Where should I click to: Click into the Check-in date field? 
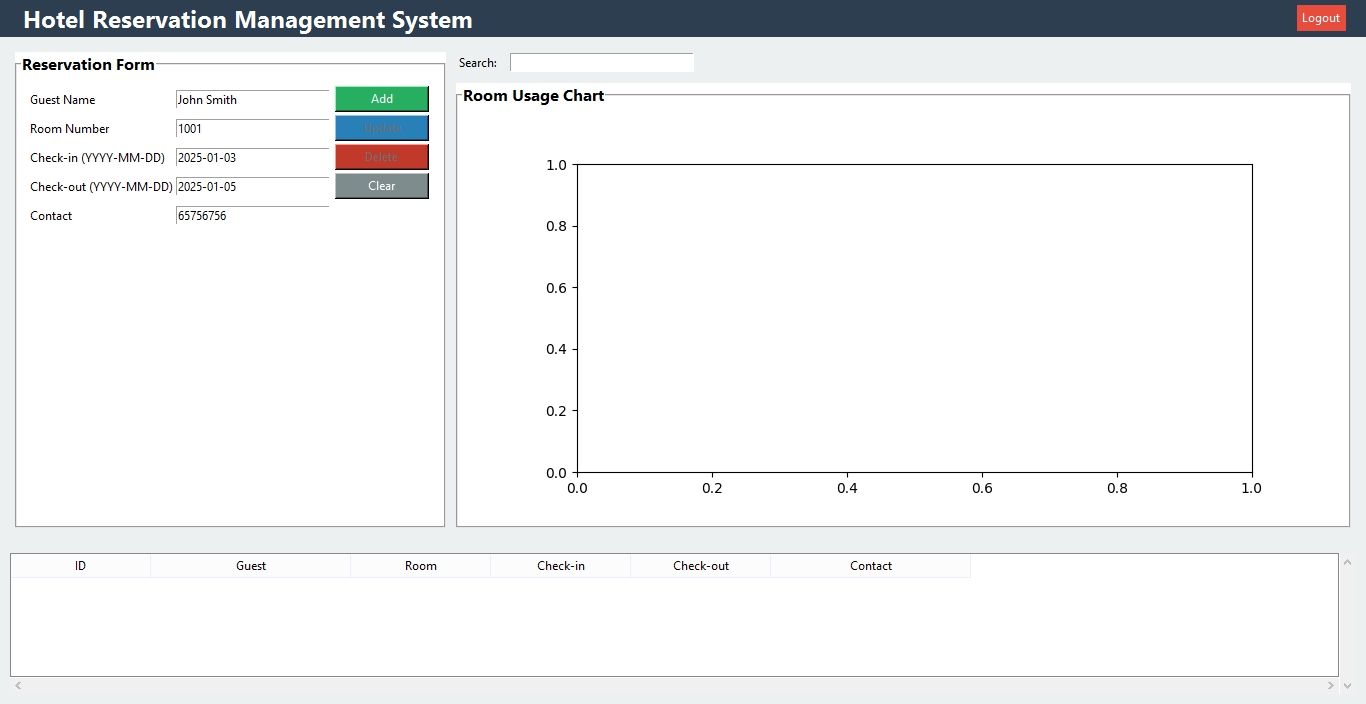252,158
